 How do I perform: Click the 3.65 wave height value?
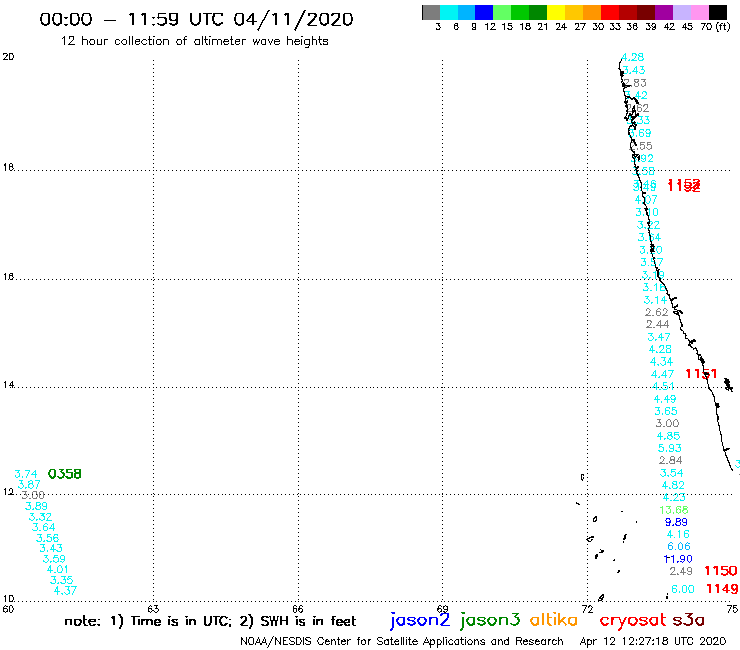pyautogui.click(x=666, y=411)
